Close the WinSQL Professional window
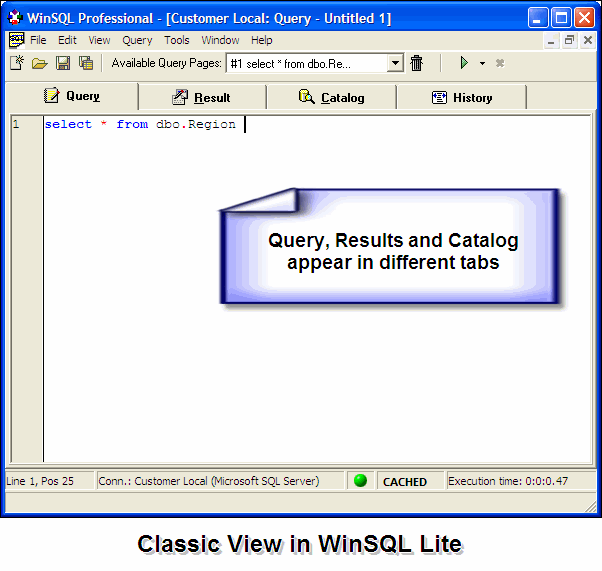Image resolution: width=602 pixels, height=571 pixels. pyautogui.click(x=584, y=18)
